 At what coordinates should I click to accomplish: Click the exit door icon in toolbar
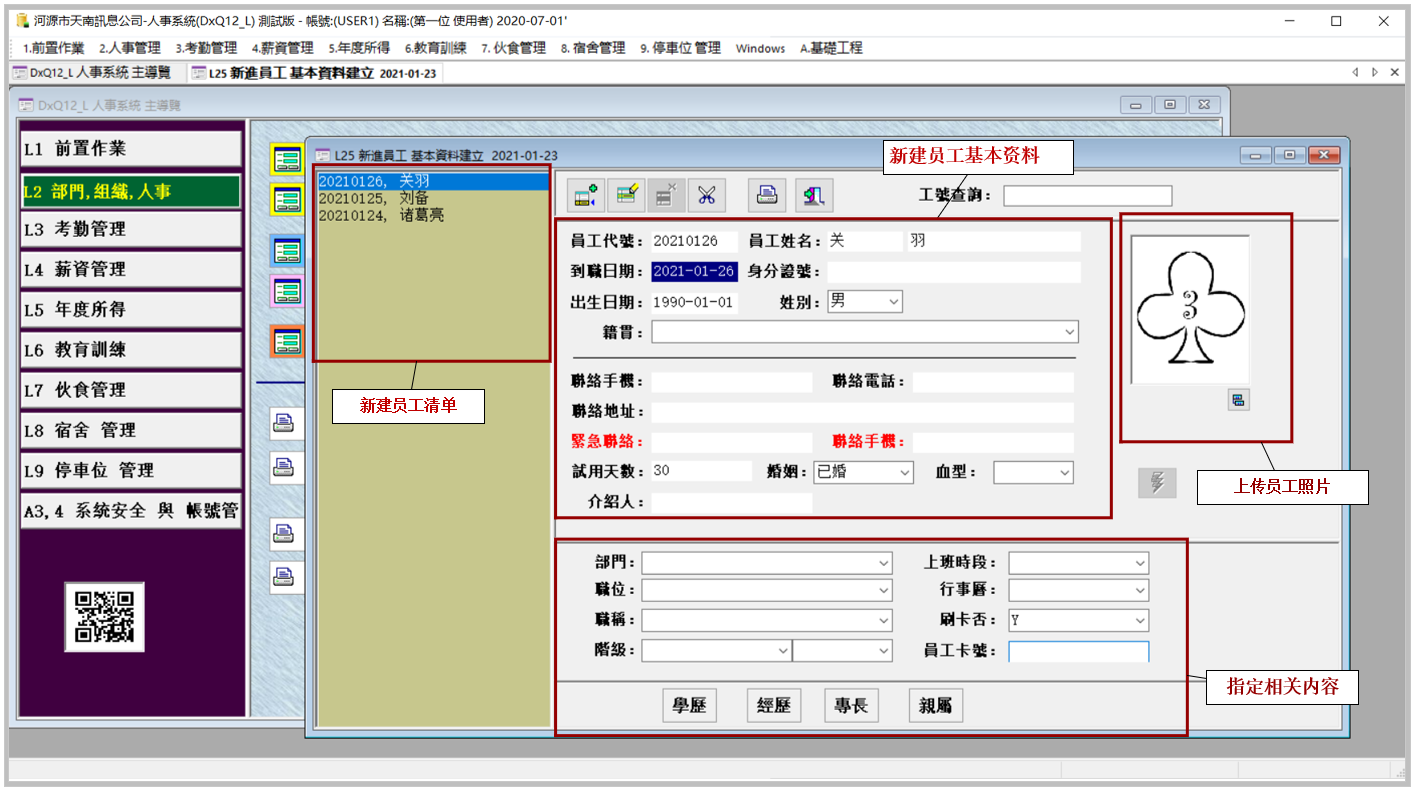(814, 195)
